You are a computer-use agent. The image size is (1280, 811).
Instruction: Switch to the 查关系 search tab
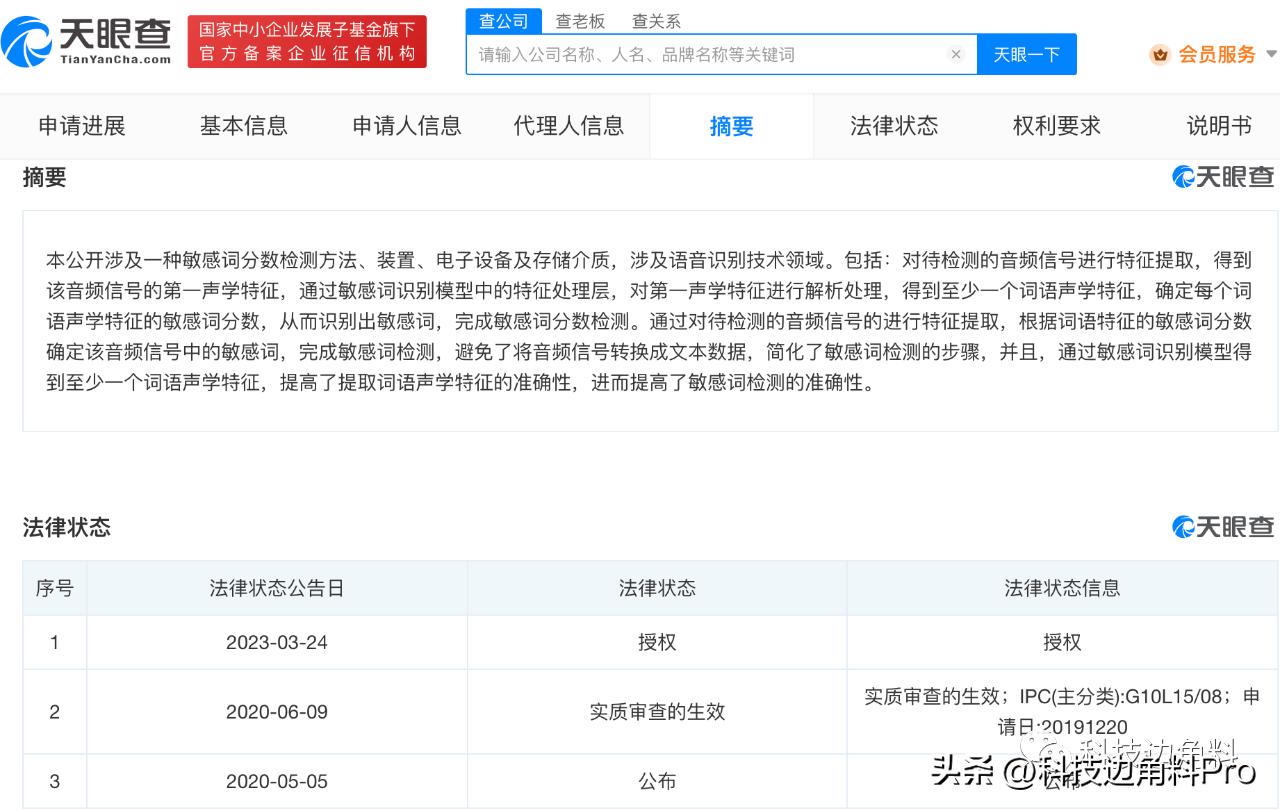655,20
